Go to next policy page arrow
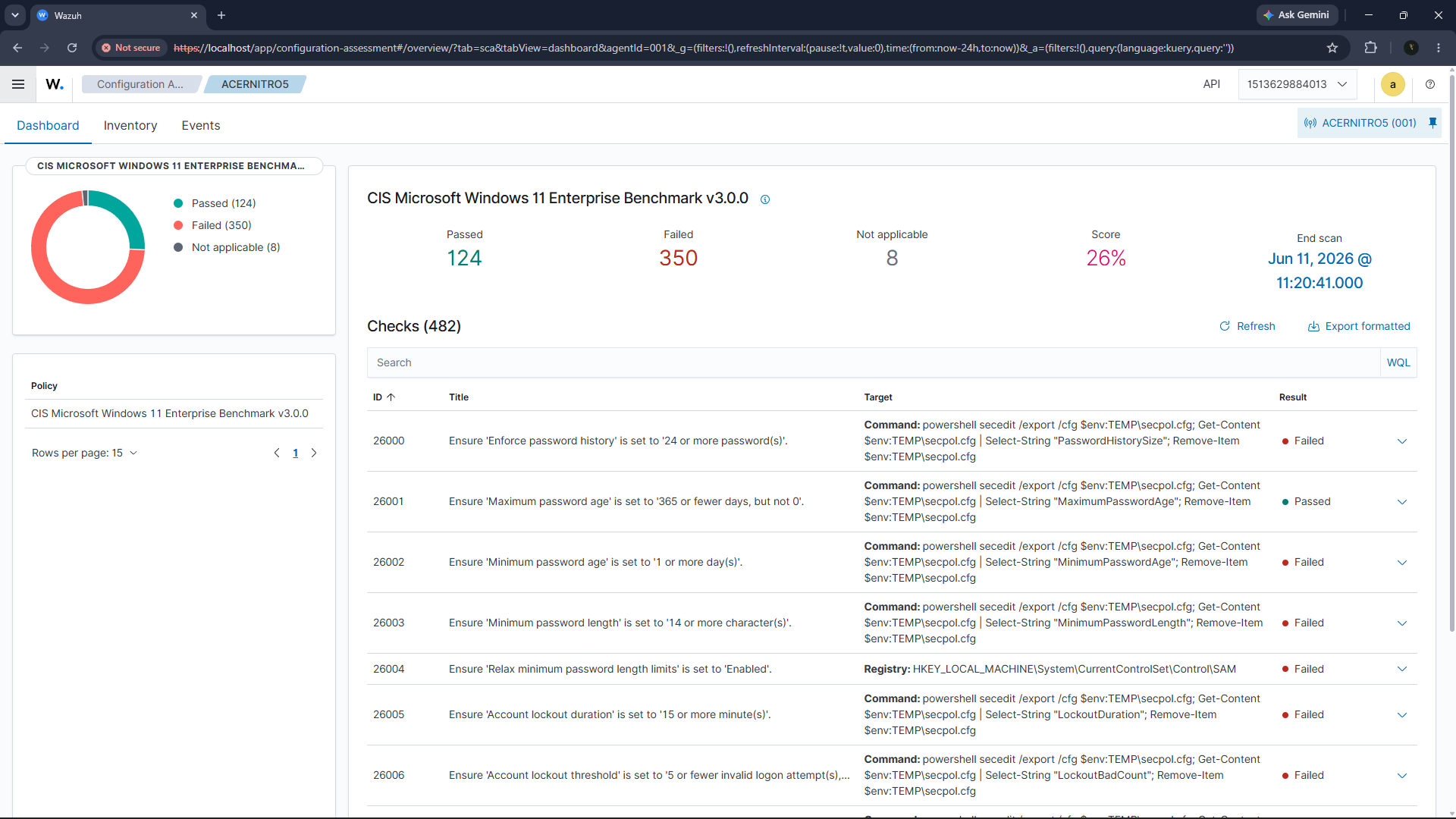 click(314, 453)
